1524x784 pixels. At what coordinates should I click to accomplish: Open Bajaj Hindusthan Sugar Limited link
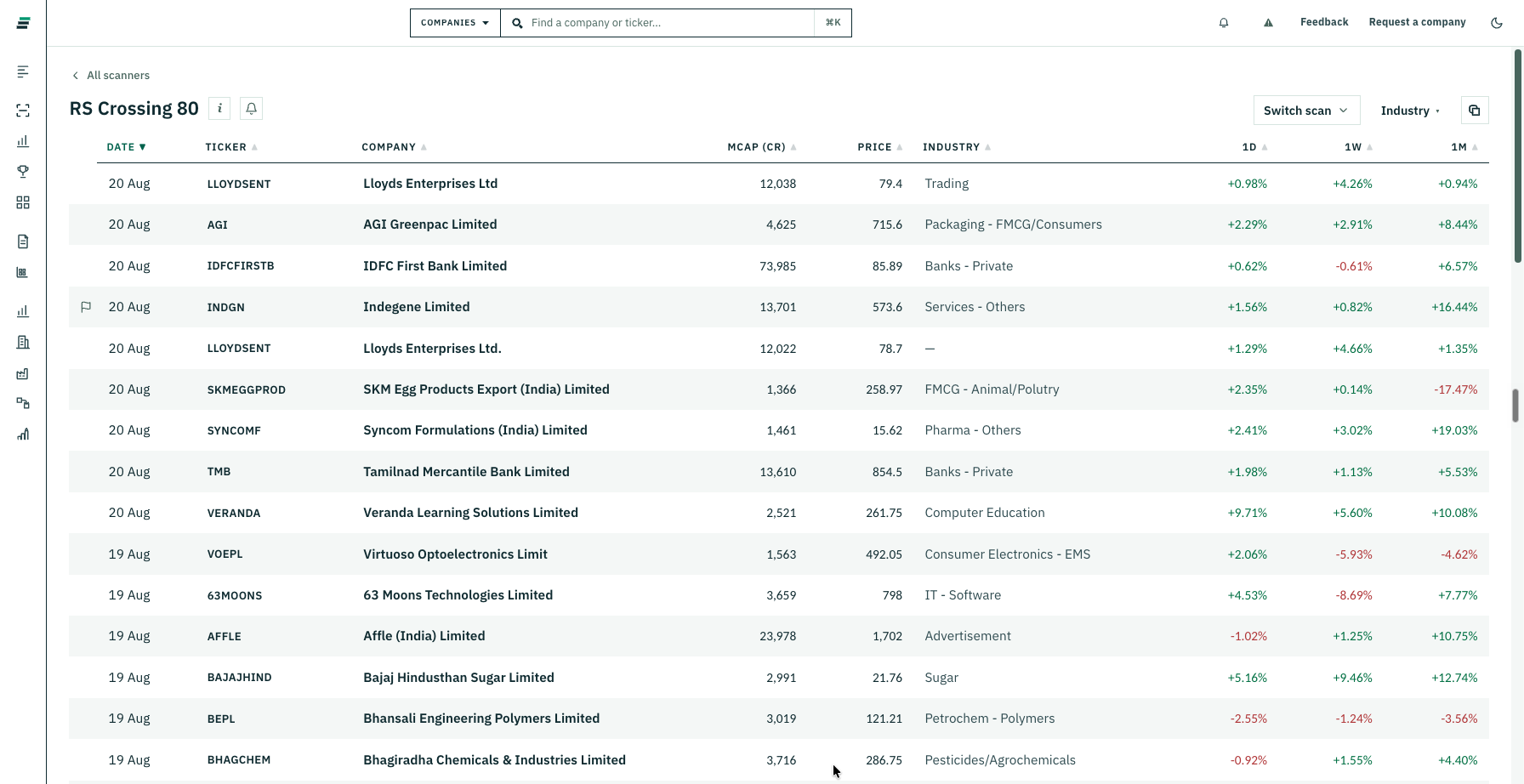click(459, 678)
